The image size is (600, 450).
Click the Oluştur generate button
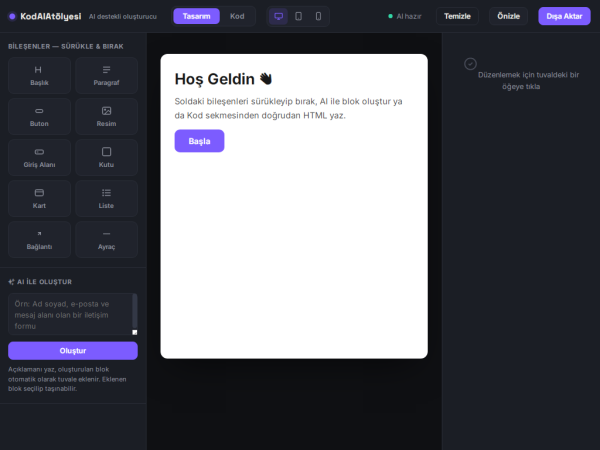pyautogui.click(x=73, y=351)
